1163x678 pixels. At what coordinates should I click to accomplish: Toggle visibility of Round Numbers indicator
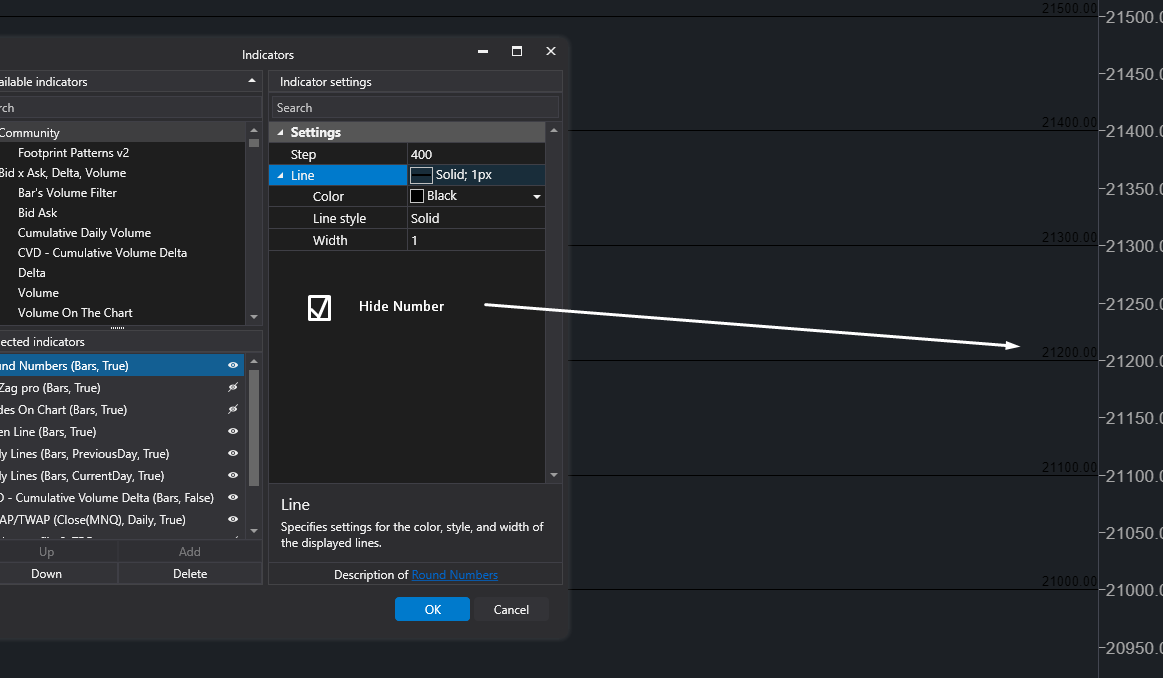pos(233,366)
